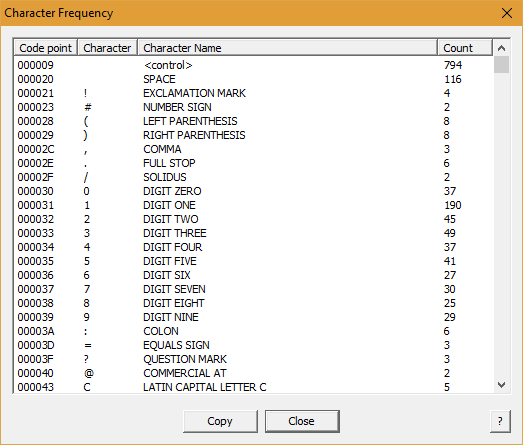Sort by the Character Name column header
The height and width of the screenshot is (445, 523).
click(x=288, y=48)
